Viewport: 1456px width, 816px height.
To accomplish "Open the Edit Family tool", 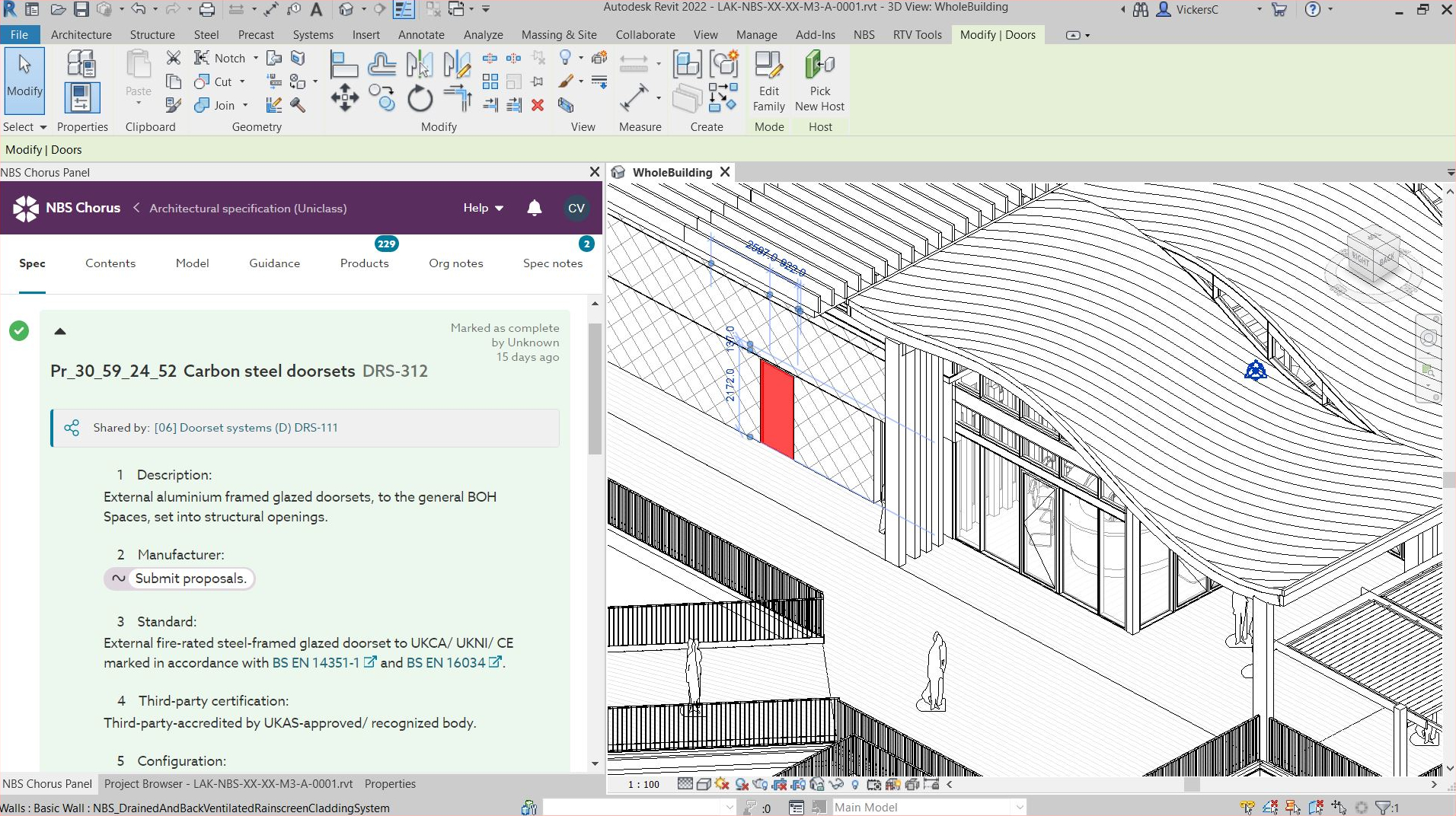I will pyautogui.click(x=768, y=80).
